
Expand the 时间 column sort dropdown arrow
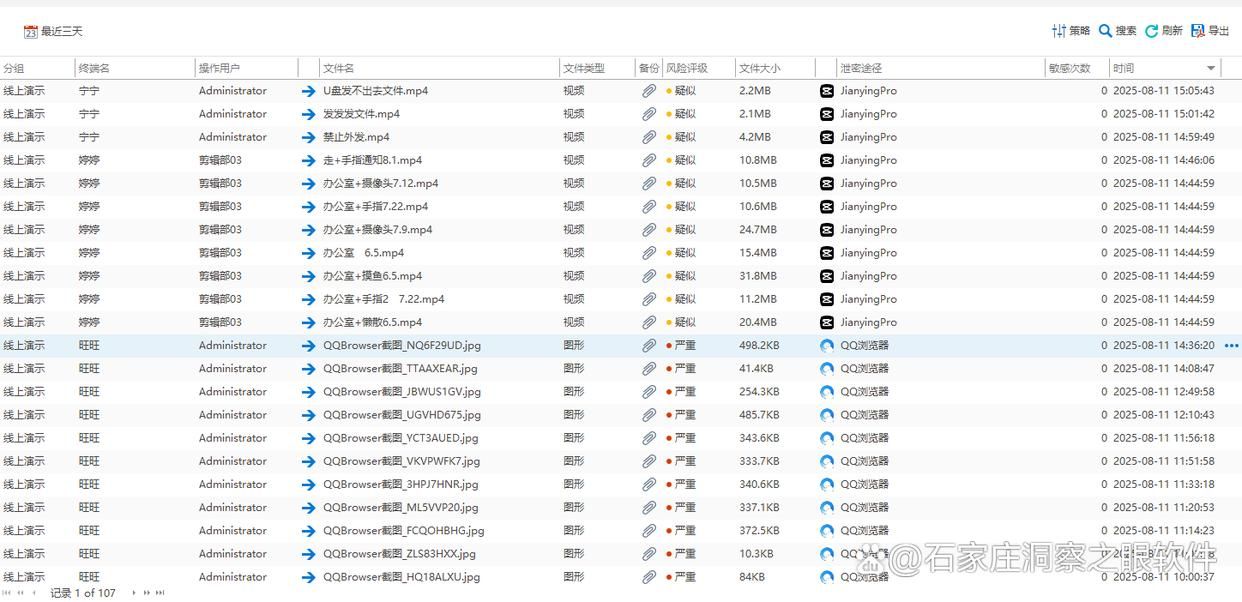click(1211, 68)
